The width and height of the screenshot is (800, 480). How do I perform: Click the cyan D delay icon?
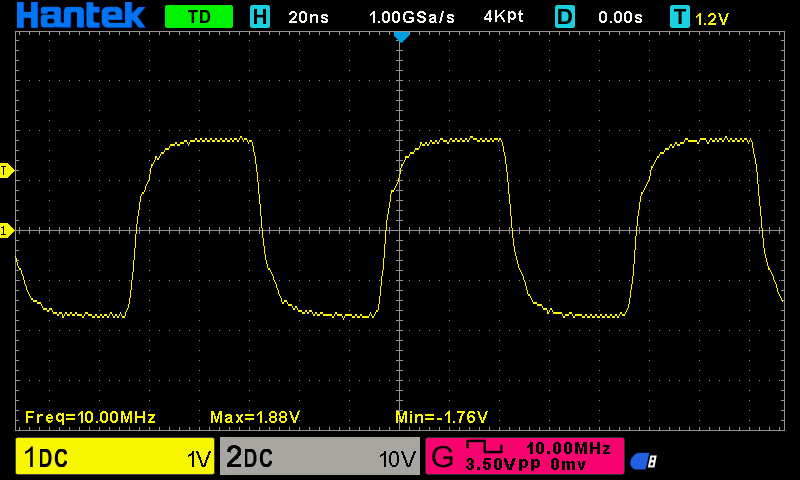565,17
